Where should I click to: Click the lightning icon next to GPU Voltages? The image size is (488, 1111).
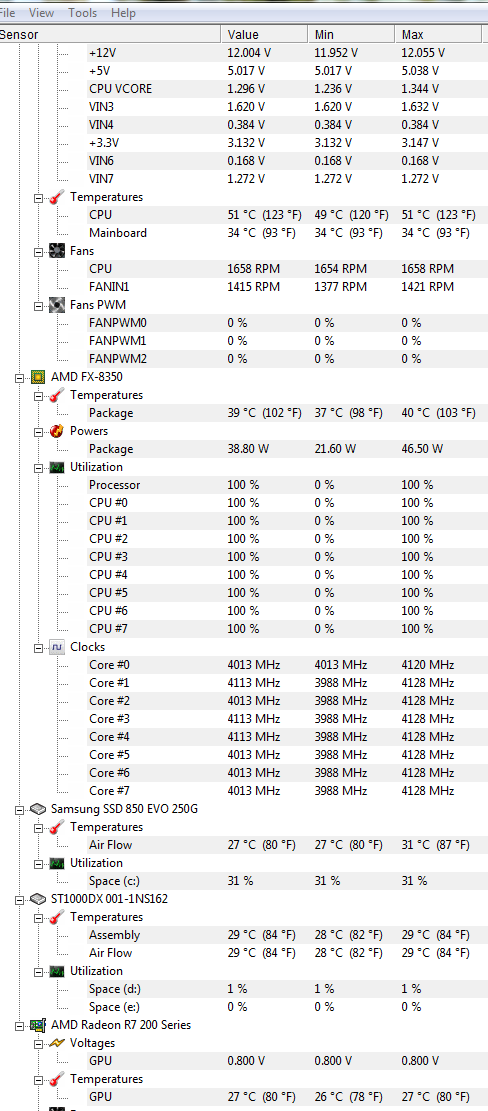(58, 1043)
